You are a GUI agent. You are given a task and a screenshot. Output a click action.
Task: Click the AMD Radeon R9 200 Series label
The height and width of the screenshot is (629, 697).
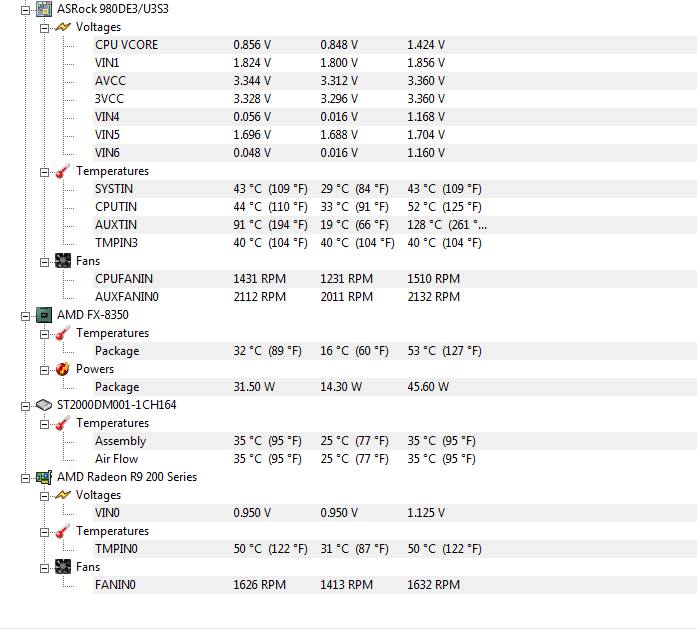pyautogui.click(x=127, y=477)
